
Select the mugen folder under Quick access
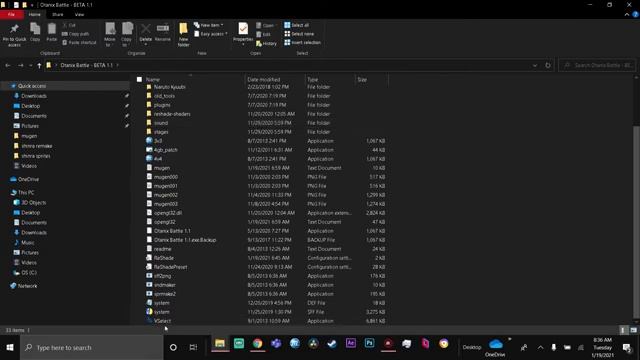[29, 136]
